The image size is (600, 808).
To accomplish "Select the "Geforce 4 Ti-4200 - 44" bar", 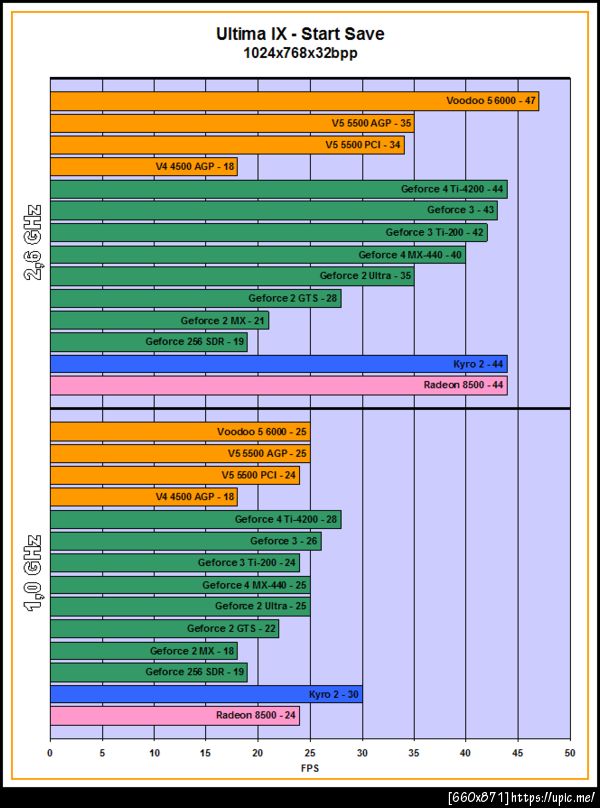I will click(x=279, y=189).
